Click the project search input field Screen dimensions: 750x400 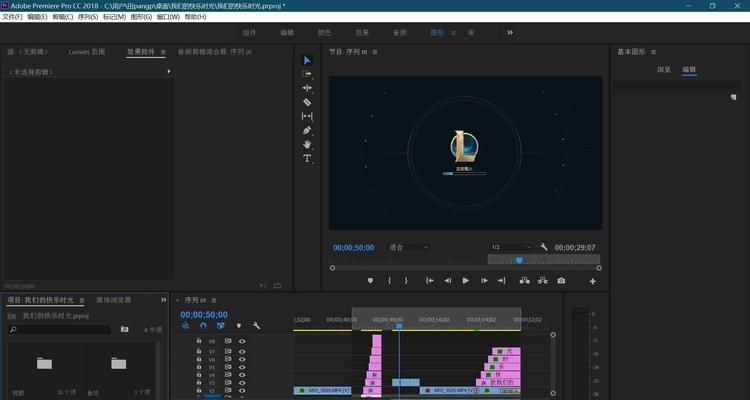[60, 330]
